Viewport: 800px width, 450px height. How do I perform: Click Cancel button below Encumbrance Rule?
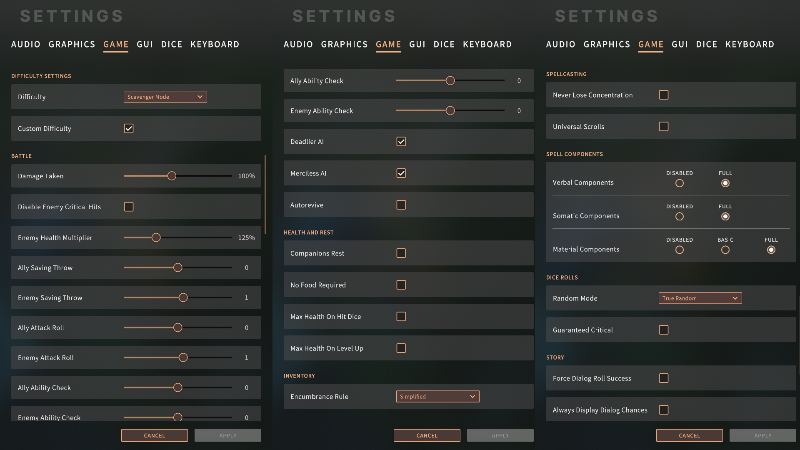tap(427, 436)
